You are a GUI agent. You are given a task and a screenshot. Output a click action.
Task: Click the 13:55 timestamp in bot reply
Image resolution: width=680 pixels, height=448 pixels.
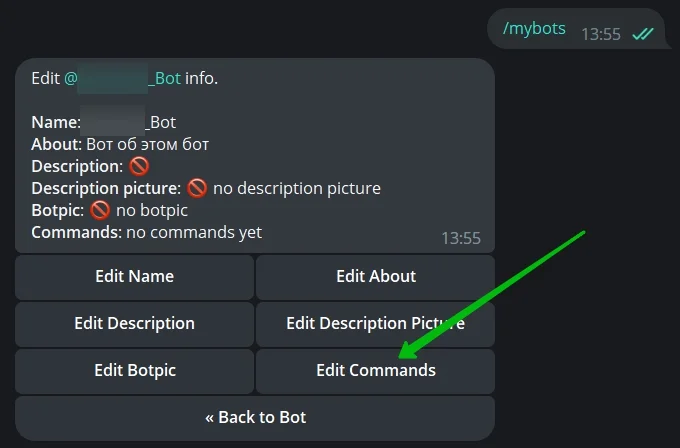click(x=460, y=238)
